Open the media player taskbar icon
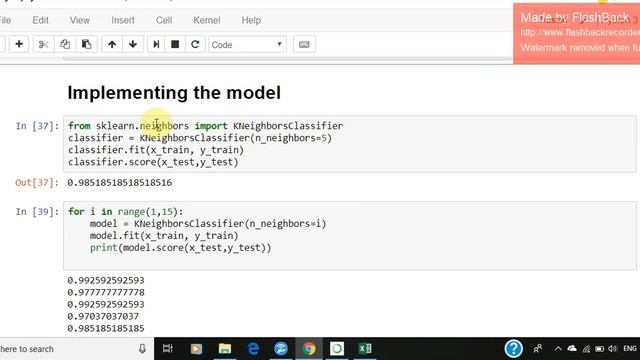 click(196, 349)
